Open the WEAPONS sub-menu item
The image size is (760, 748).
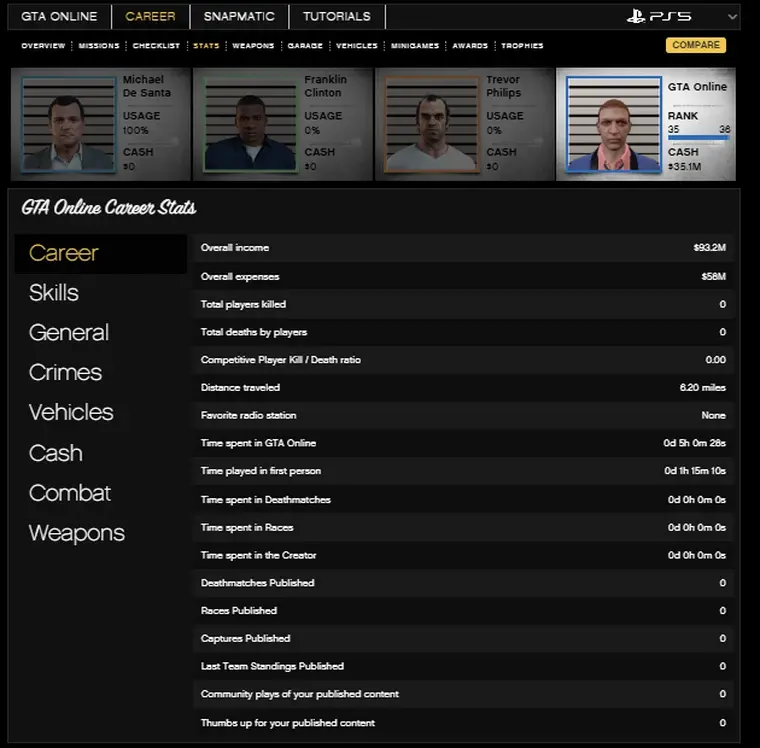[x=253, y=46]
